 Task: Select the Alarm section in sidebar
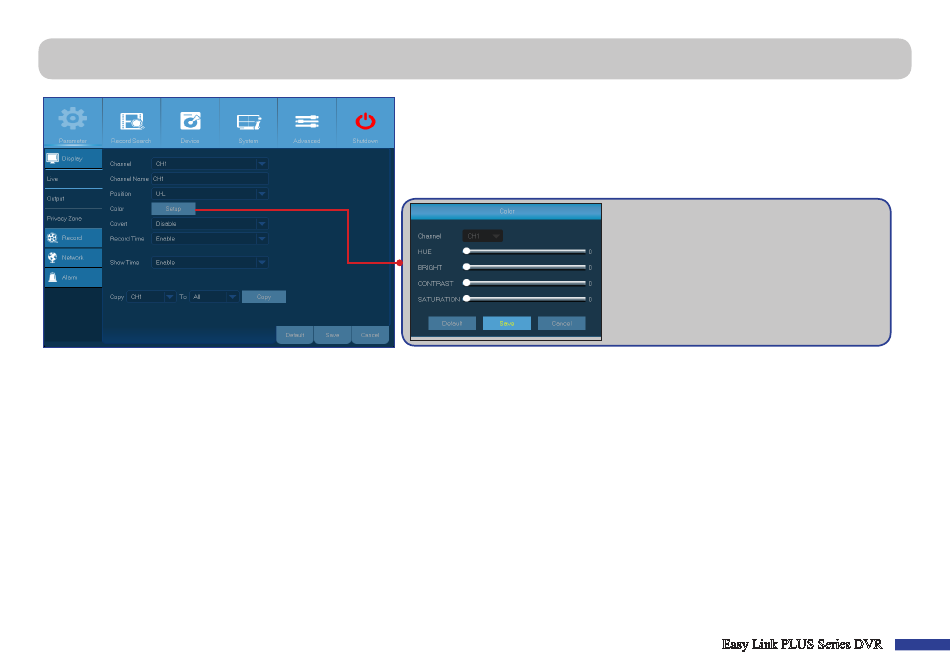click(x=73, y=278)
